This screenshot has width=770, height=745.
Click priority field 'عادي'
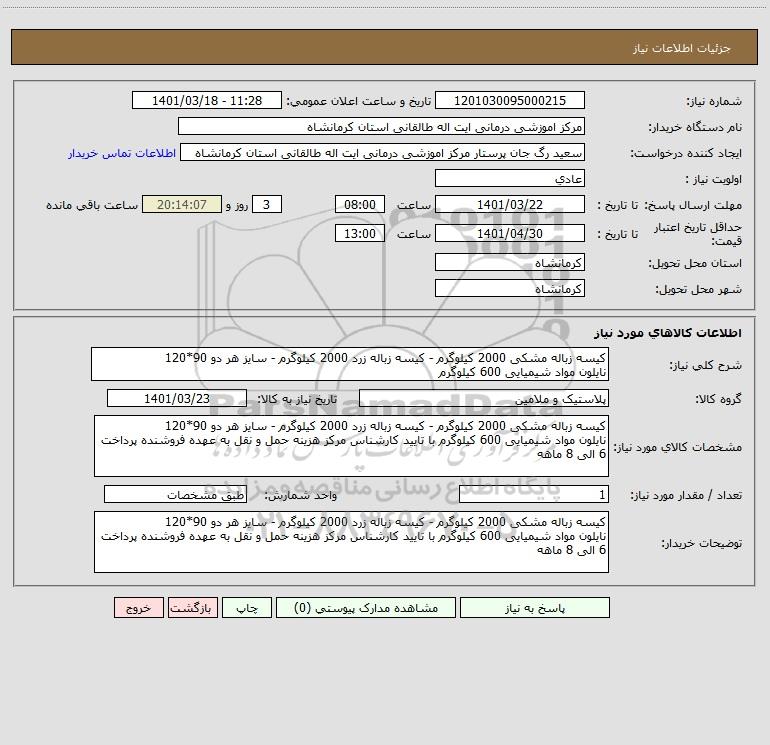510,179
